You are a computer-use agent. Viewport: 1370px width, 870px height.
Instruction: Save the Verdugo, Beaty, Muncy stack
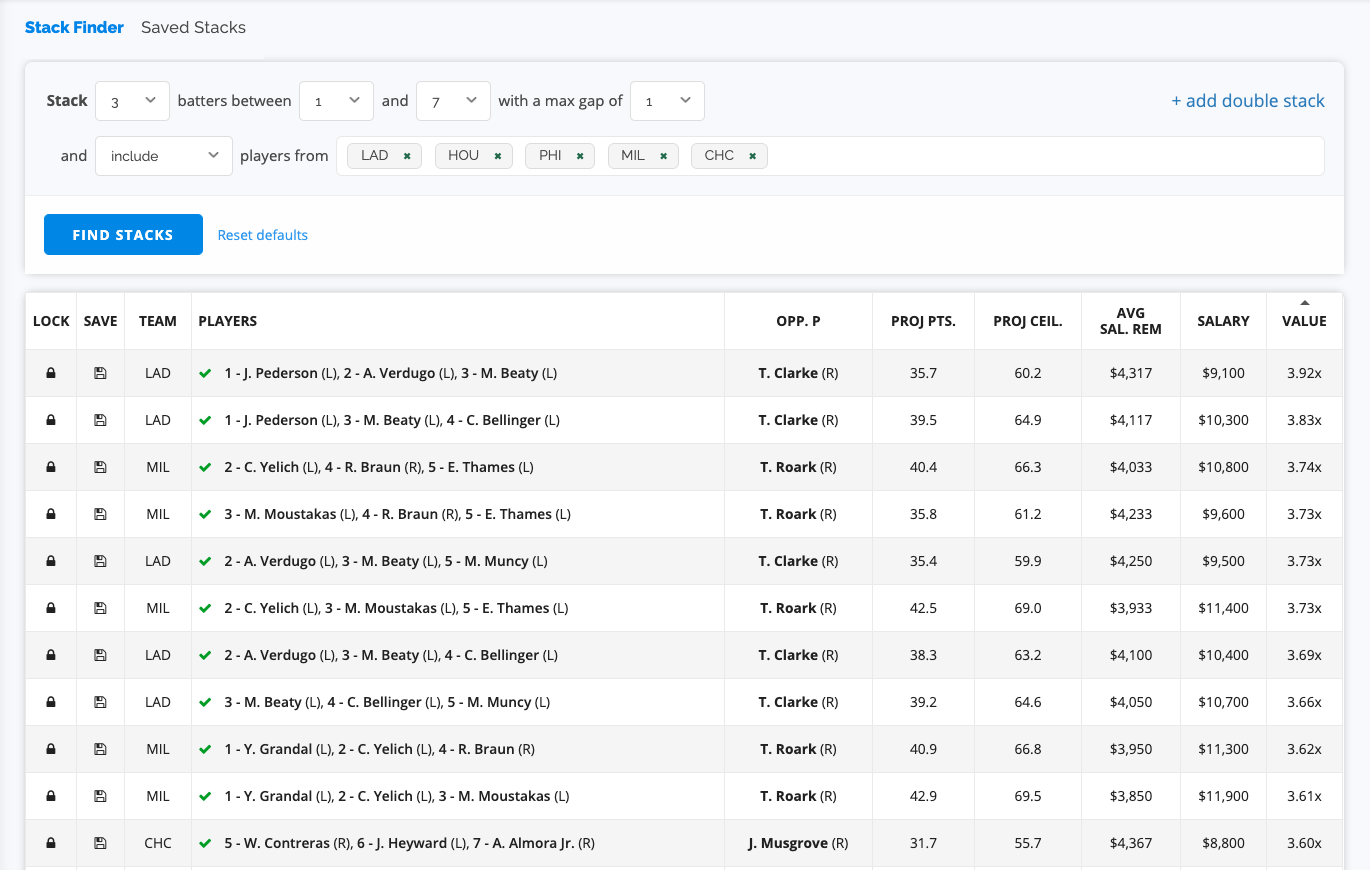point(100,561)
